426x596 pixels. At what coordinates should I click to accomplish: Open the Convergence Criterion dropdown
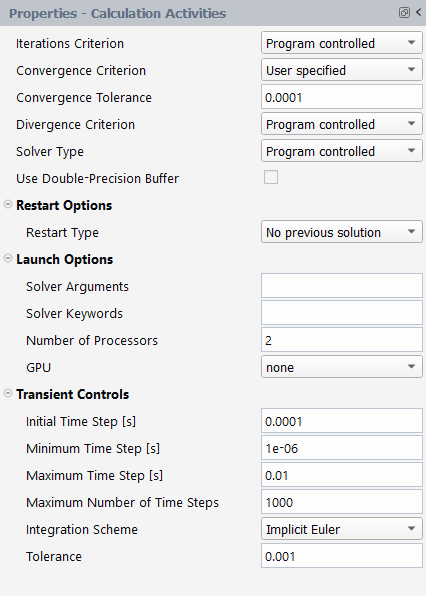pyautogui.click(x=342, y=70)
